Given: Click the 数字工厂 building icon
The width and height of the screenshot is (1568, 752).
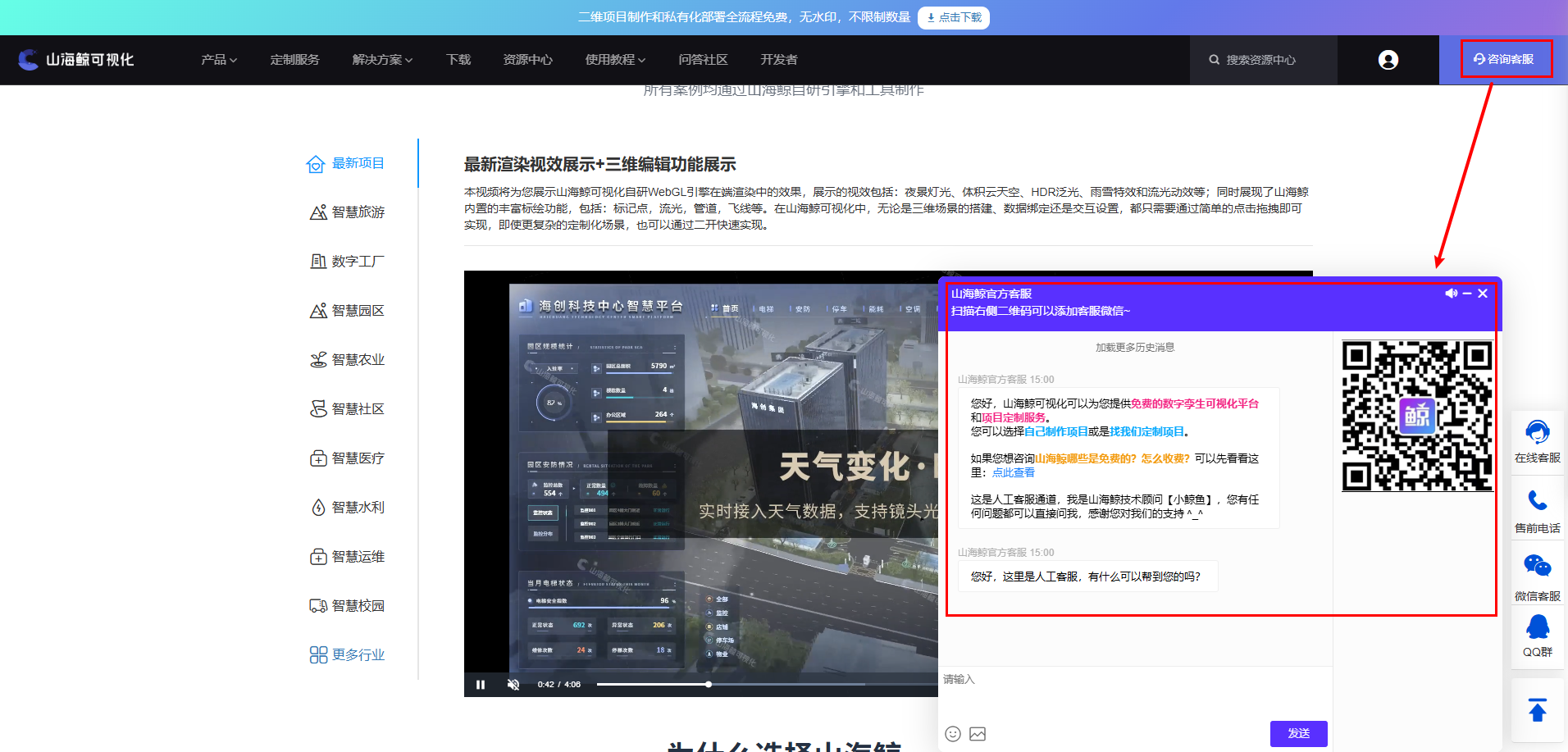Looking at the screenshot, I should [318, 262].
